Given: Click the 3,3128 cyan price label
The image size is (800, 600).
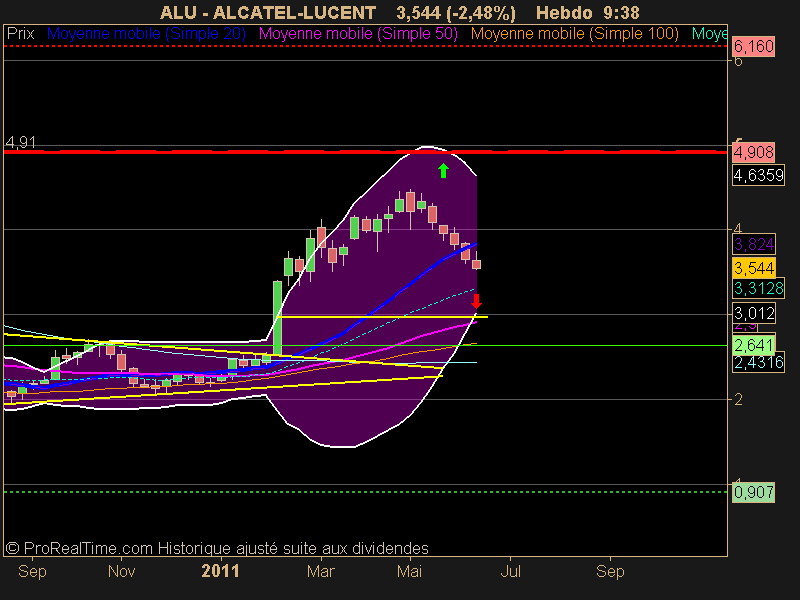Looking at the screenshot, I should click(x=758, y=288).
